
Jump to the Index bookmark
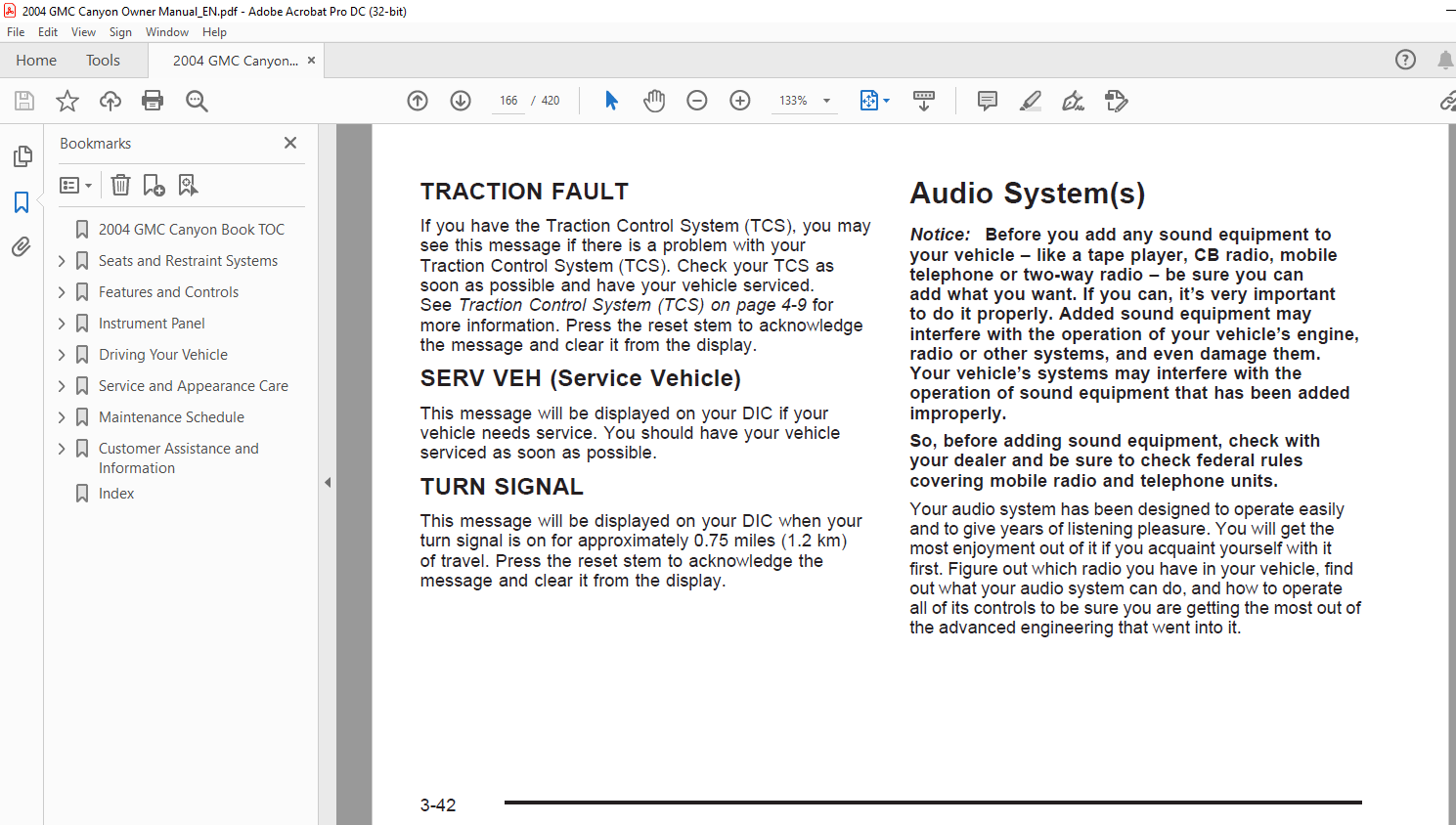click(116, 494)
